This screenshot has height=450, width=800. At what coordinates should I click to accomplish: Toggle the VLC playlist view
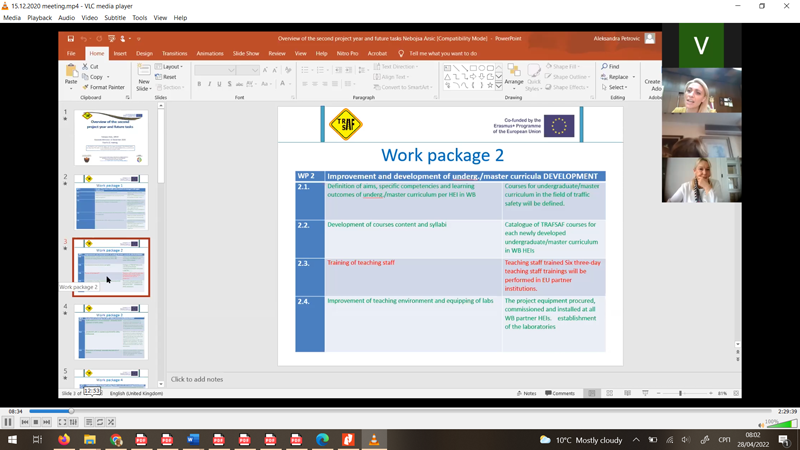click(89, 422)
